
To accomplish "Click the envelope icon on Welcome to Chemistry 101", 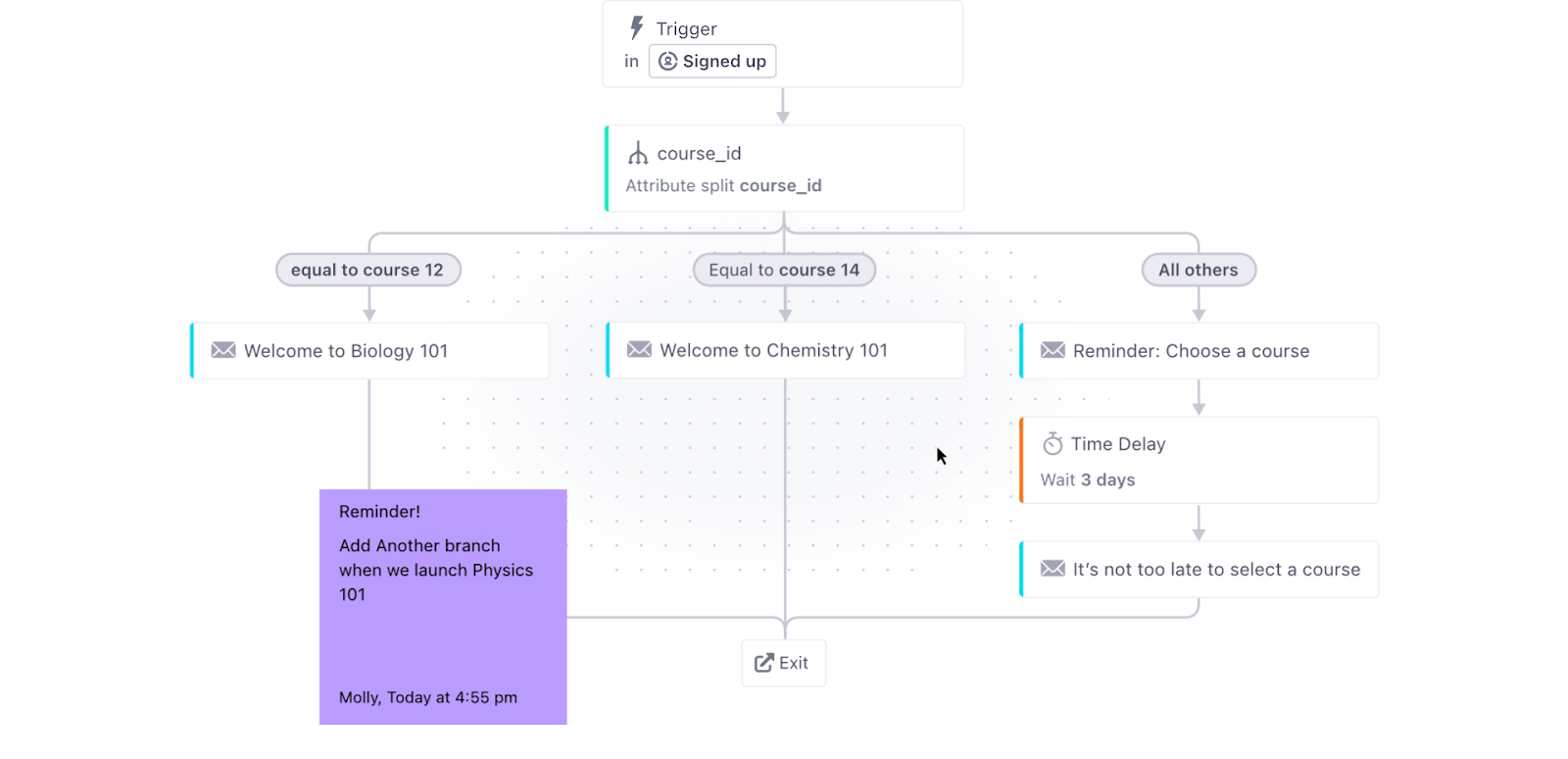I will tap(639, 349).
